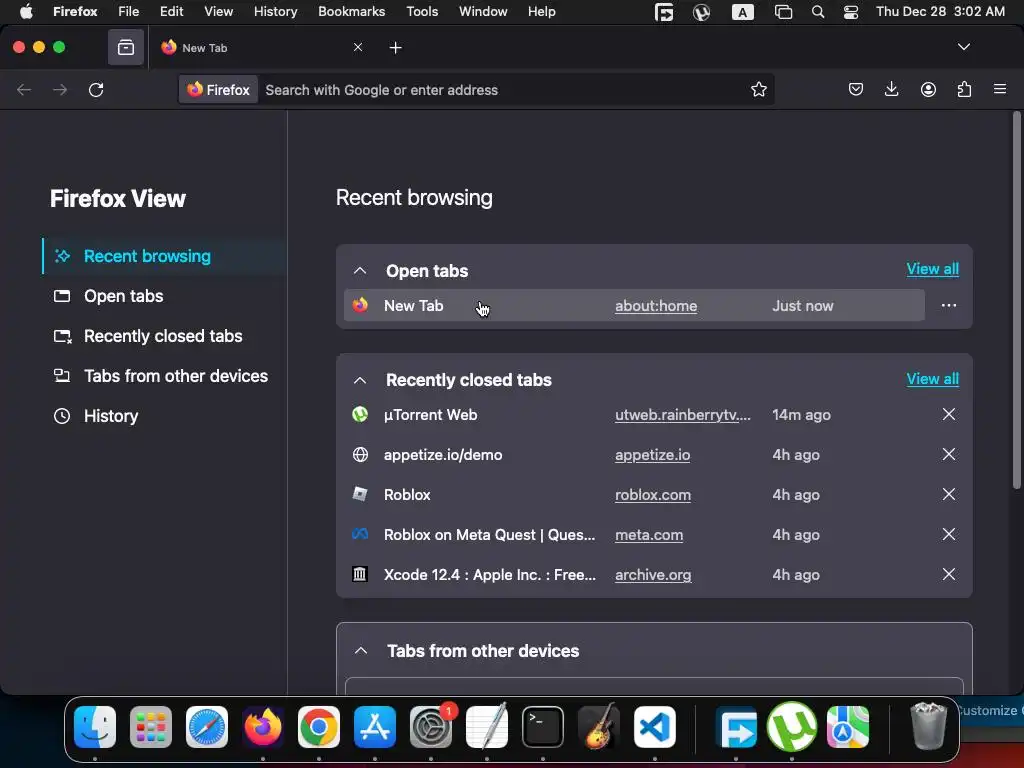Screen dimensions: 1024x768
Task: Open the meta.com link
Action: (649, 535)
